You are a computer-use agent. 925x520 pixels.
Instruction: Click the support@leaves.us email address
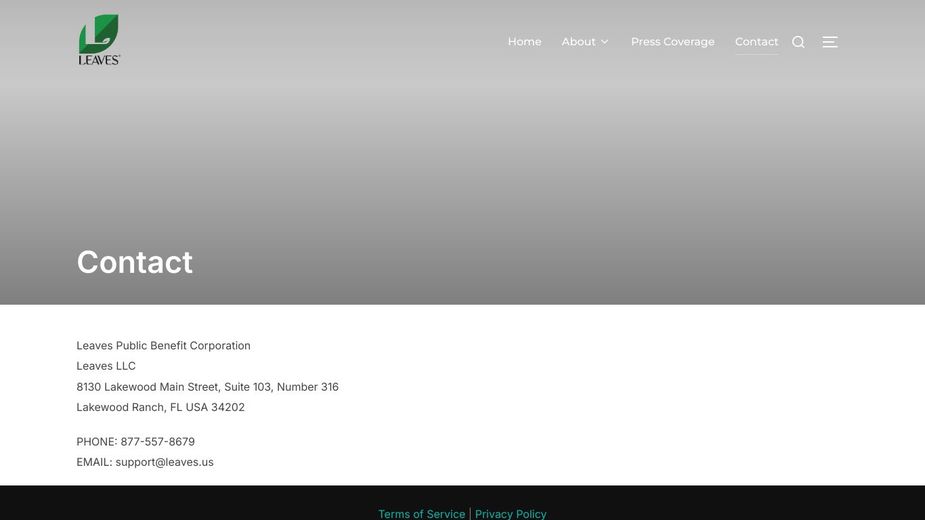pos(164,462)
